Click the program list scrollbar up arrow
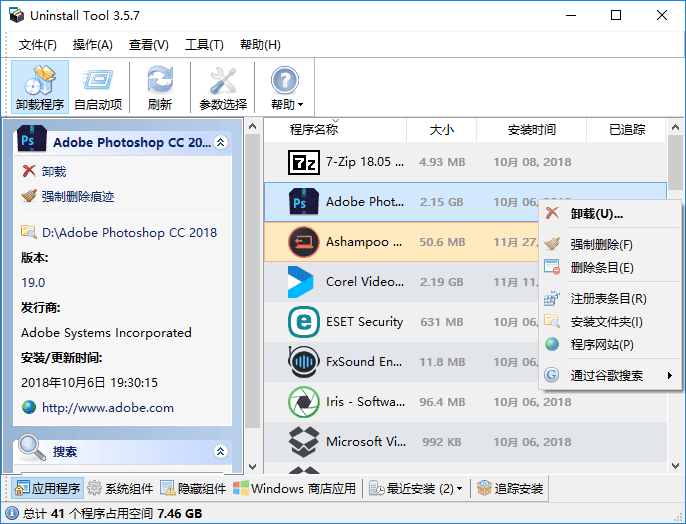Viewport: 686px width, 524px height. click(675, 127)
